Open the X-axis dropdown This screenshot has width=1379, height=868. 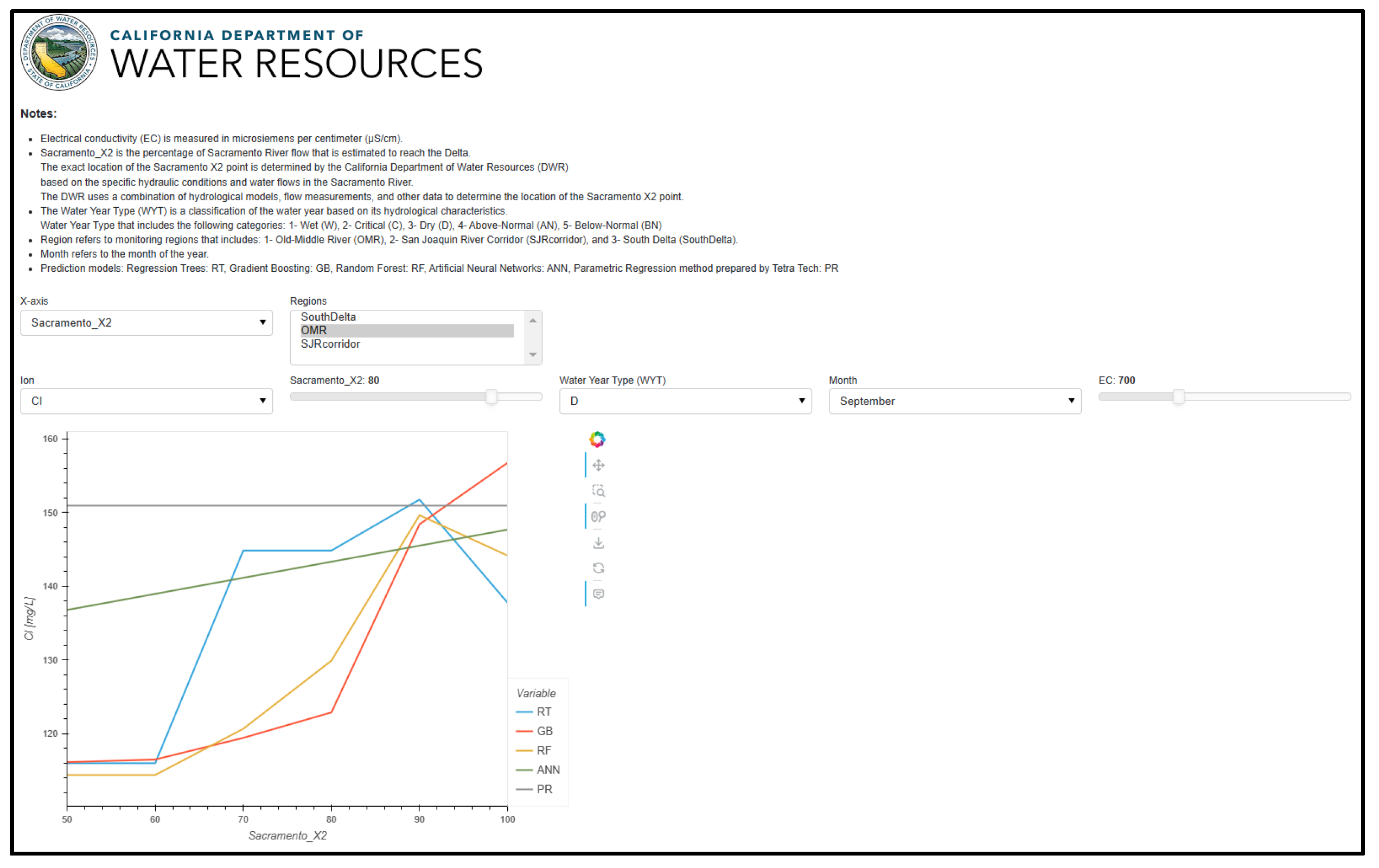(146, 323)
